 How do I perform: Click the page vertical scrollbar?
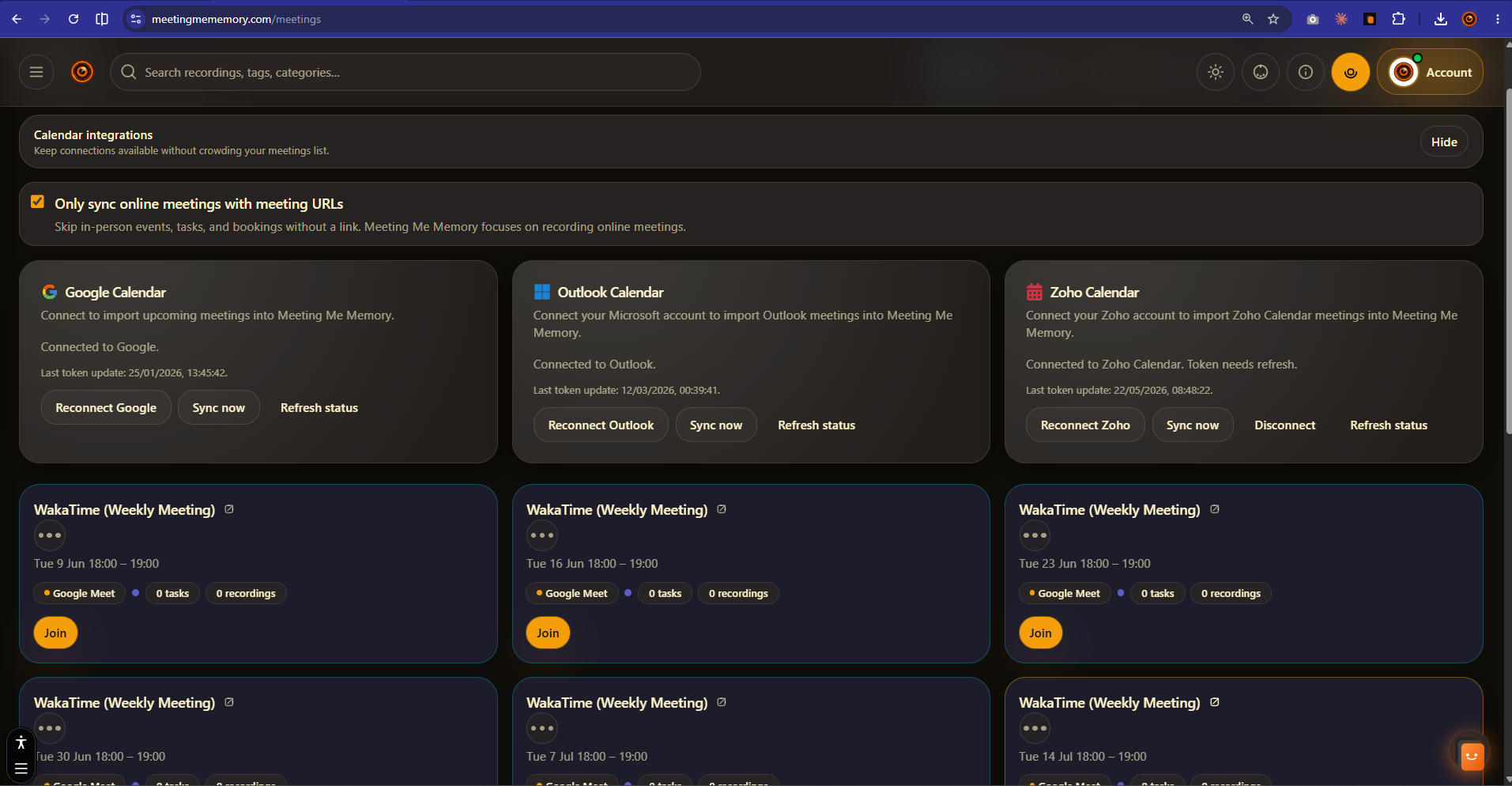[x=1507, y=261]
